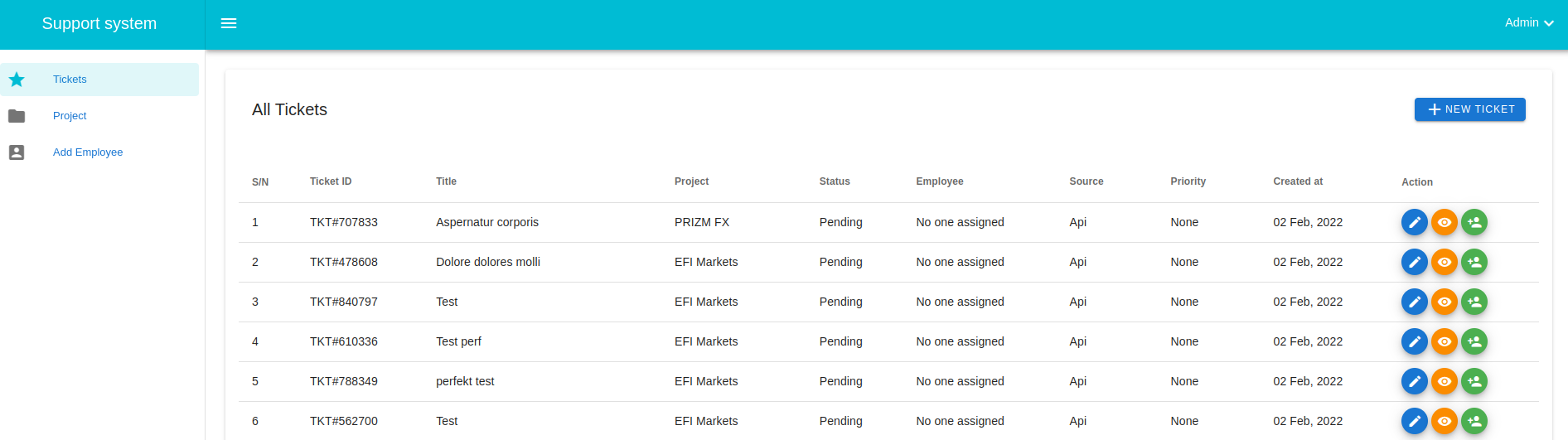Assign employee to Test perf ticket
Screen dimensions: 1568x440
(1474, 341)
